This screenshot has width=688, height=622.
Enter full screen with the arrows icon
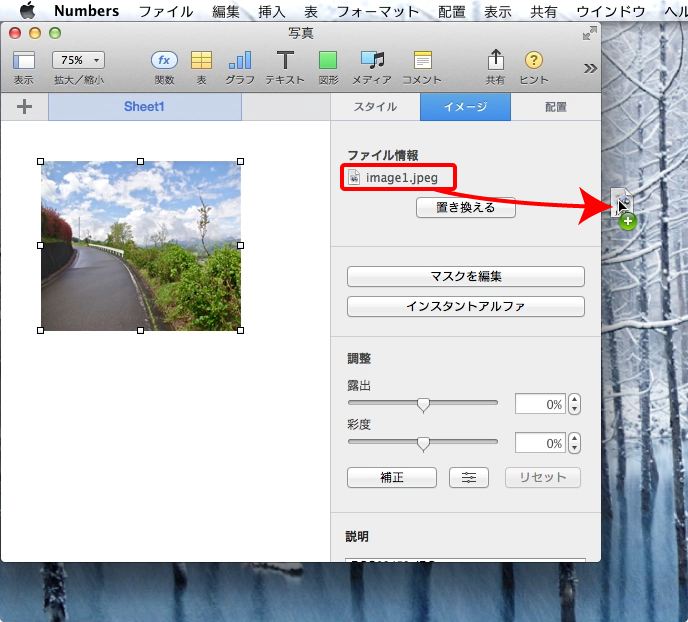(589, 33)
